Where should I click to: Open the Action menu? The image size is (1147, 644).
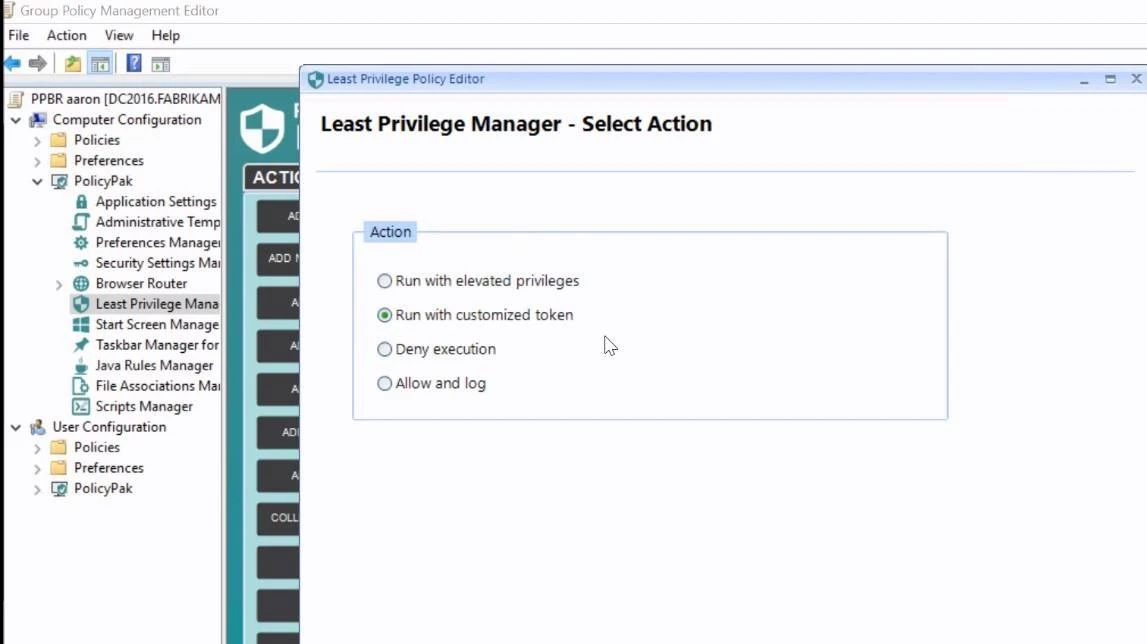(x=66, y=35)
